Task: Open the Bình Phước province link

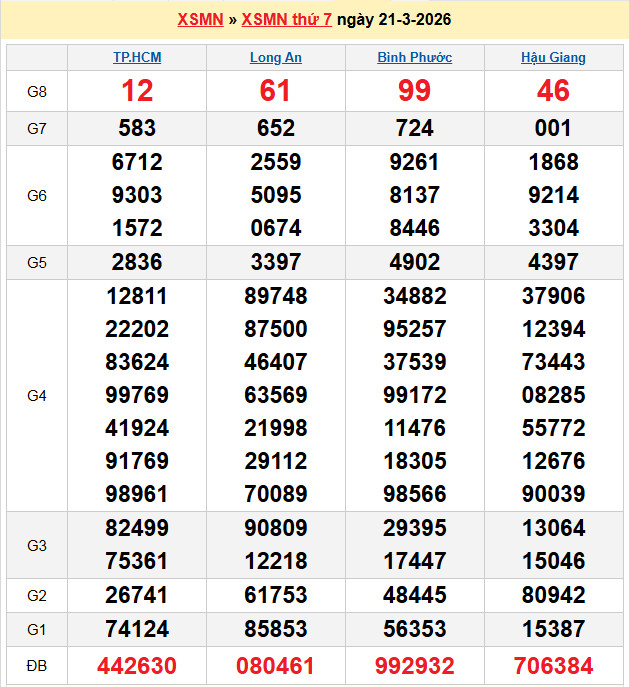Action: (414, 58)
